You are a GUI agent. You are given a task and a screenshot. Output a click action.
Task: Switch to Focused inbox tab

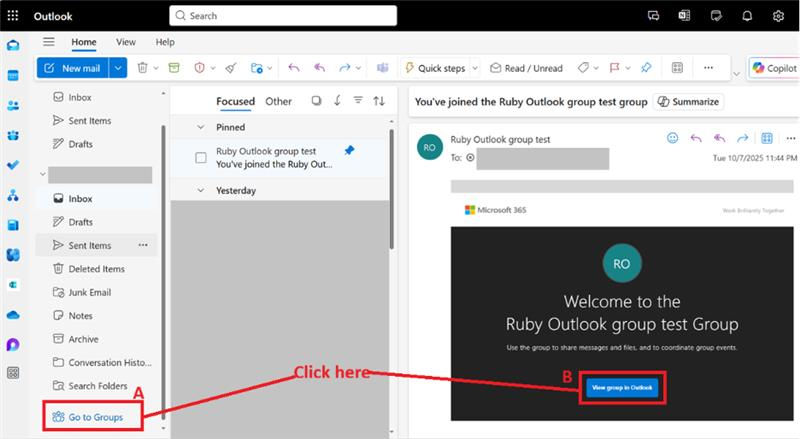[235, 102]
